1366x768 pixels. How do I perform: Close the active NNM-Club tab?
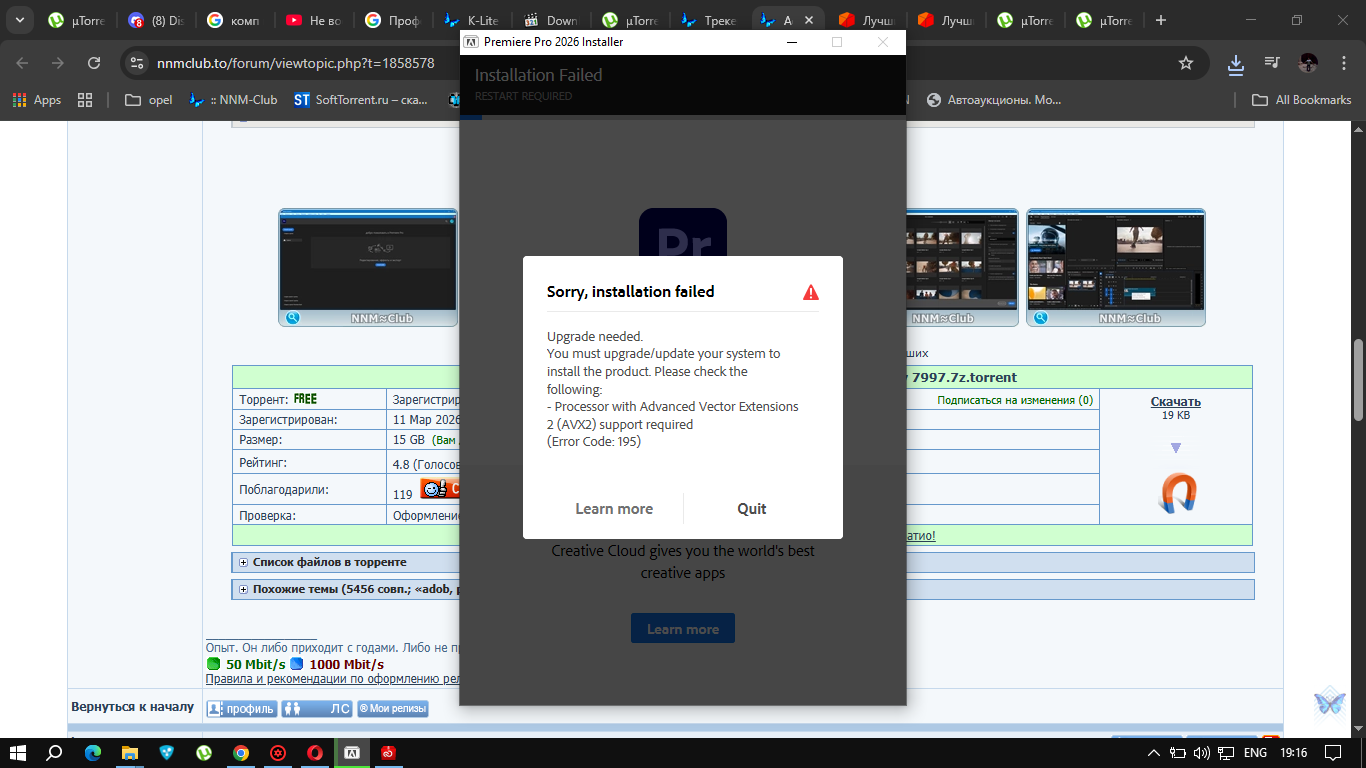tap(809, 20)
